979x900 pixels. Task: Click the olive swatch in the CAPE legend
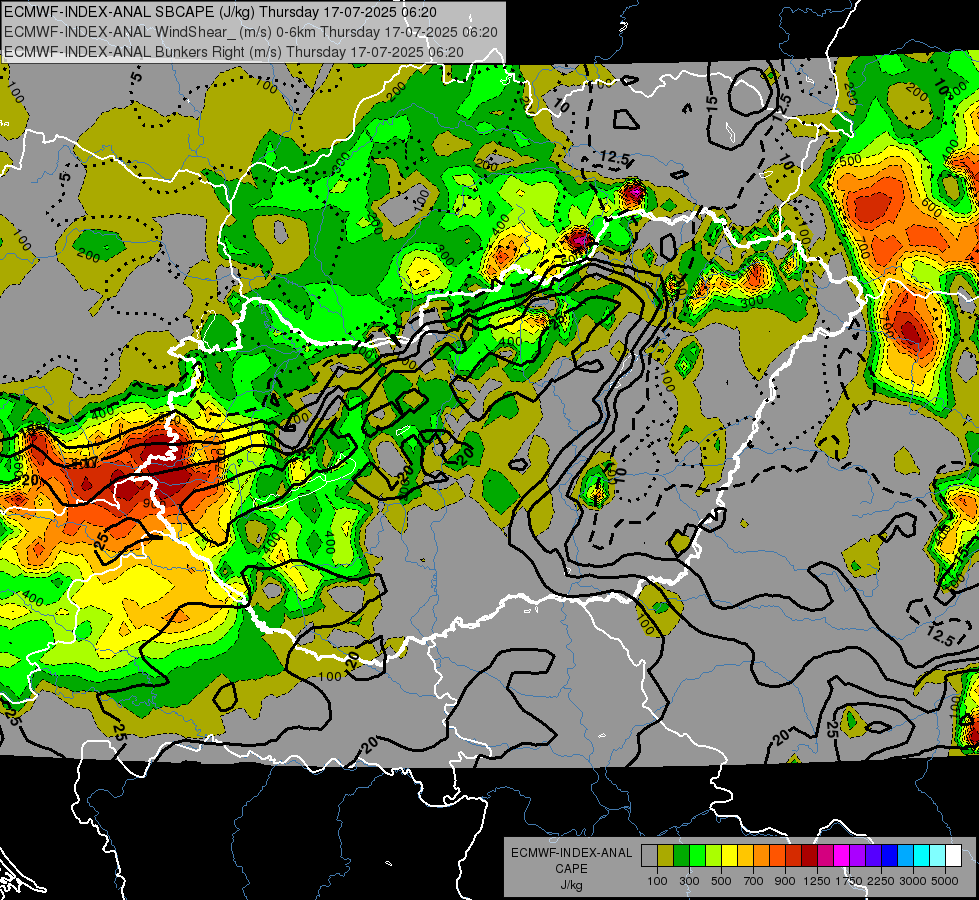(x=666, y=856)
